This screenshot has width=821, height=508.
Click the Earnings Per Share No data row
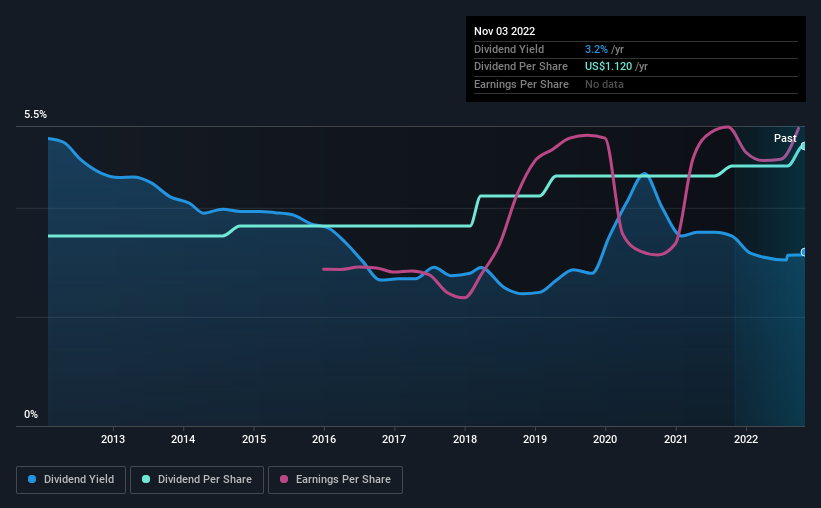point(636,84)
